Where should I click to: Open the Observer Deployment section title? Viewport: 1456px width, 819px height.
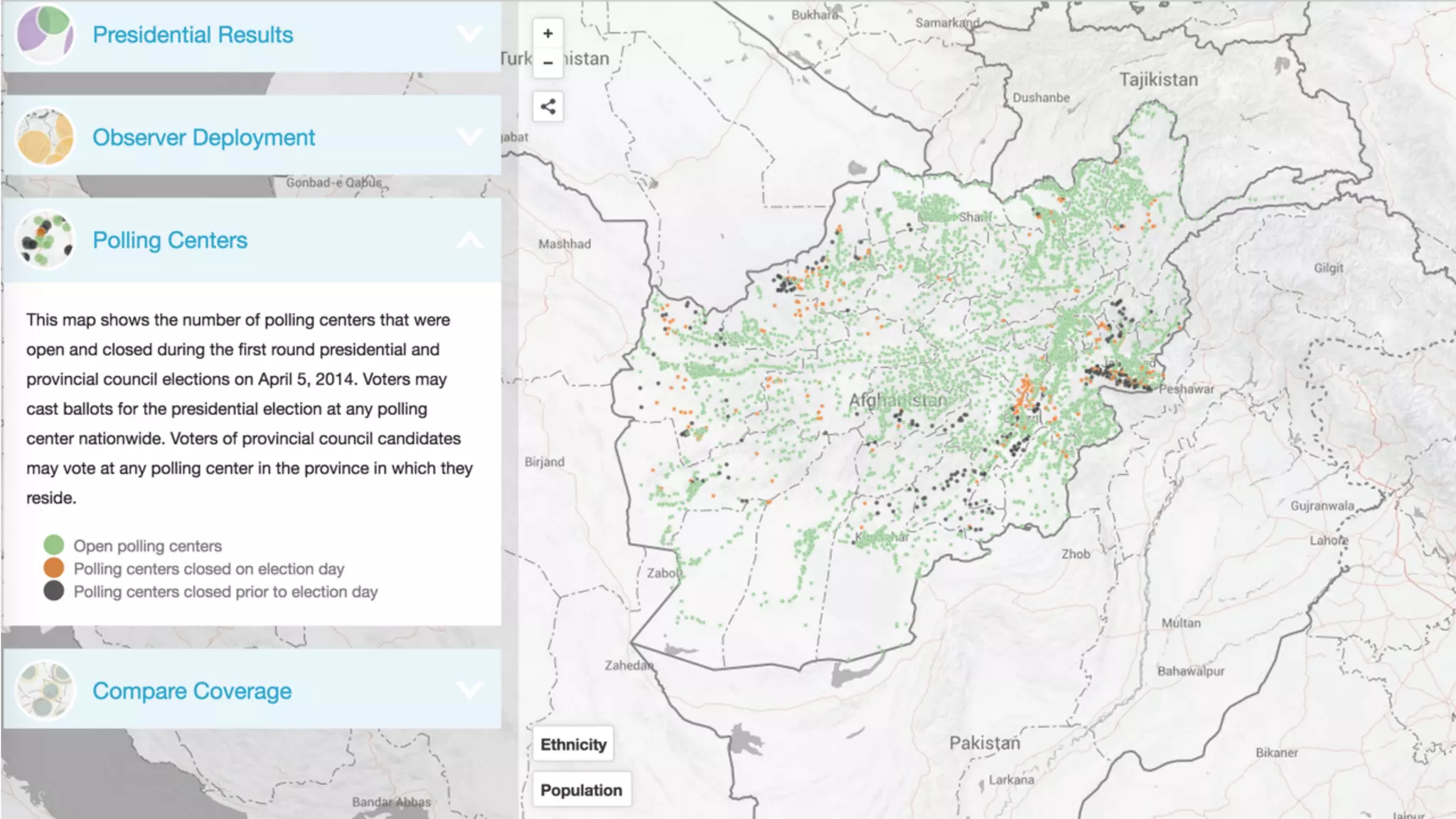click(x=203, y=137)
